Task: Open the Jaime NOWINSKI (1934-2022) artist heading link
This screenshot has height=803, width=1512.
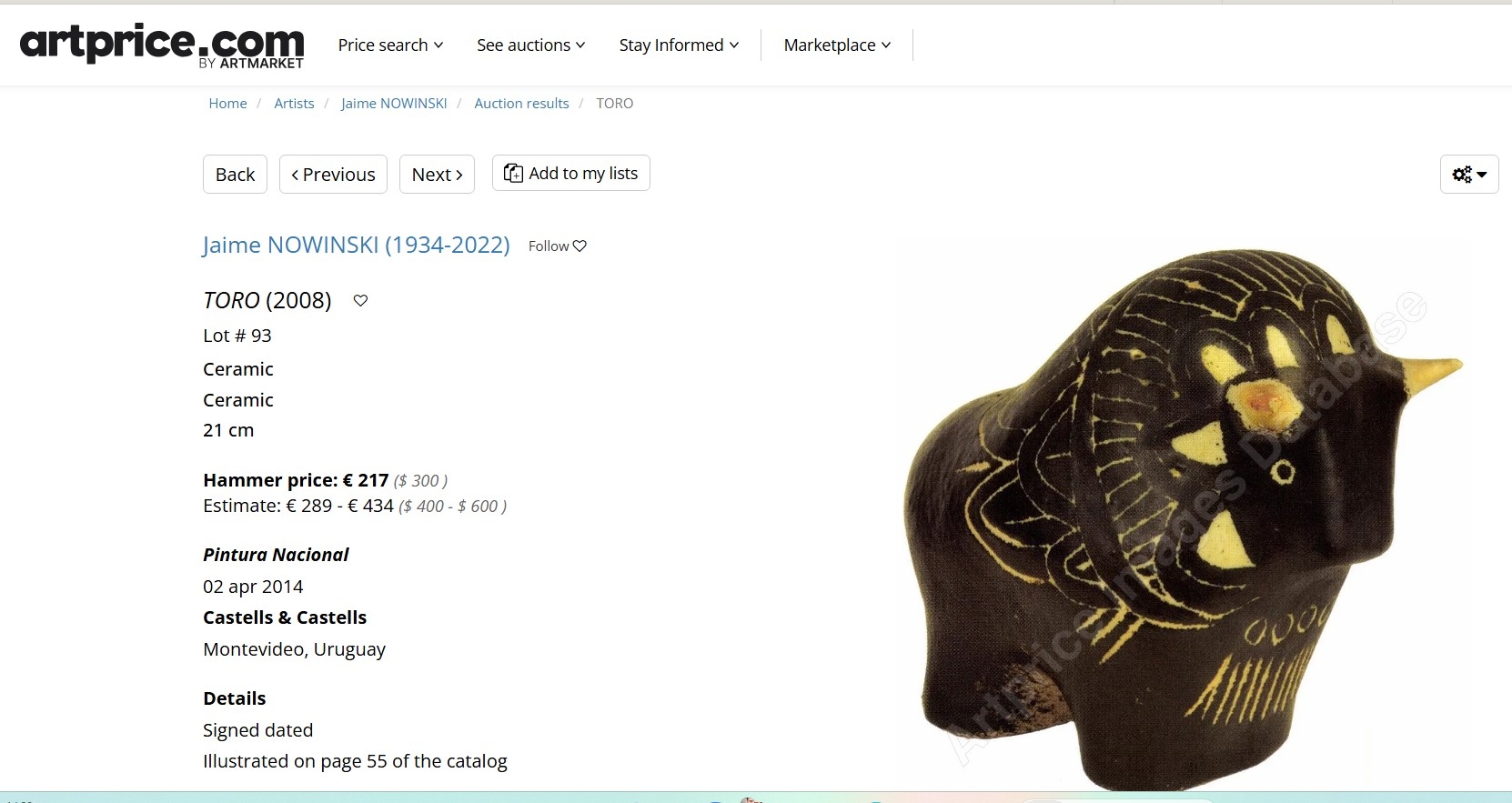Action: [356, 245]
